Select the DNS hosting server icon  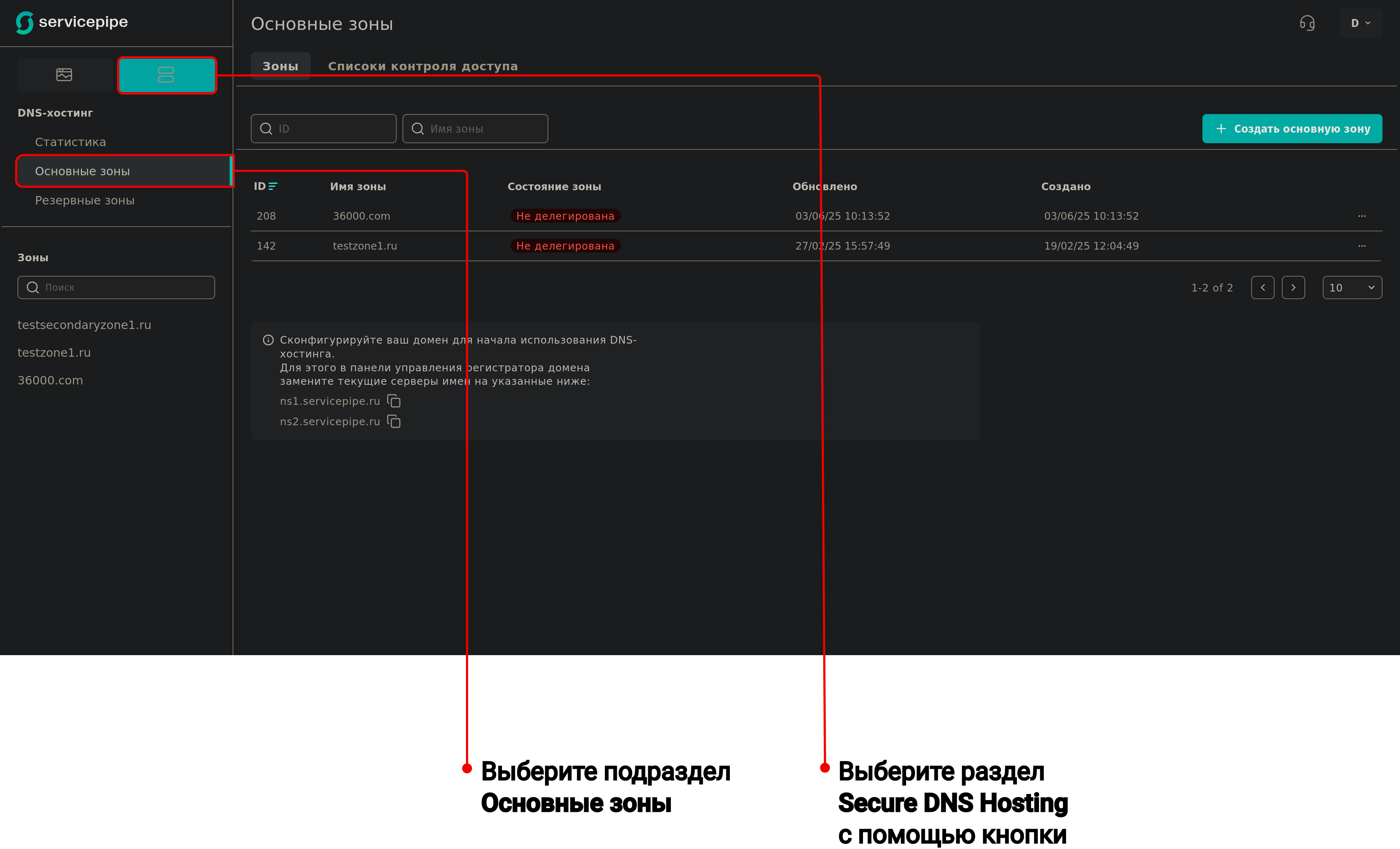coord(166,74)
